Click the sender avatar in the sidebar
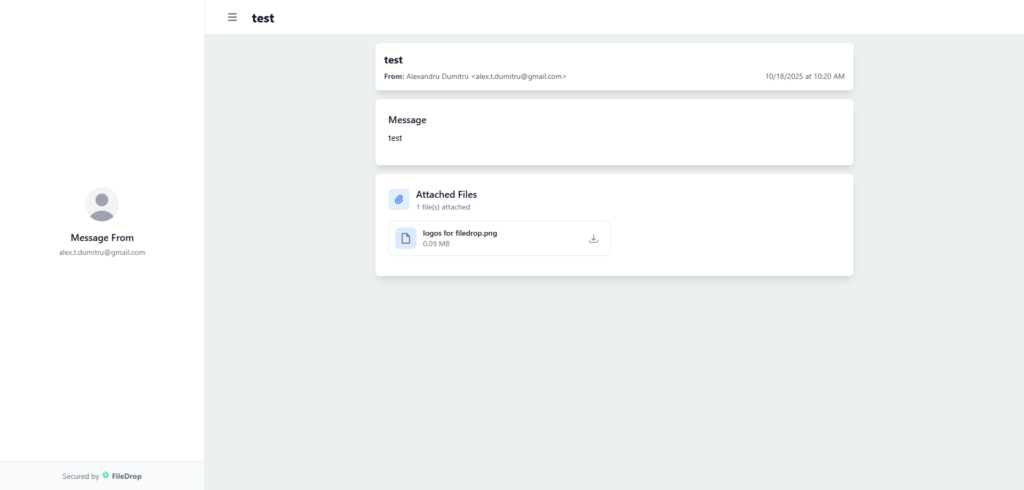The height and width of the screenshot is (490, 1024). [101, 204]
